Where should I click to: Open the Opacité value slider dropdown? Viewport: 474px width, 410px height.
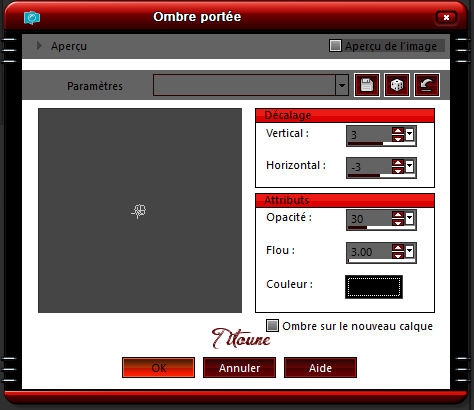(409, 218)
